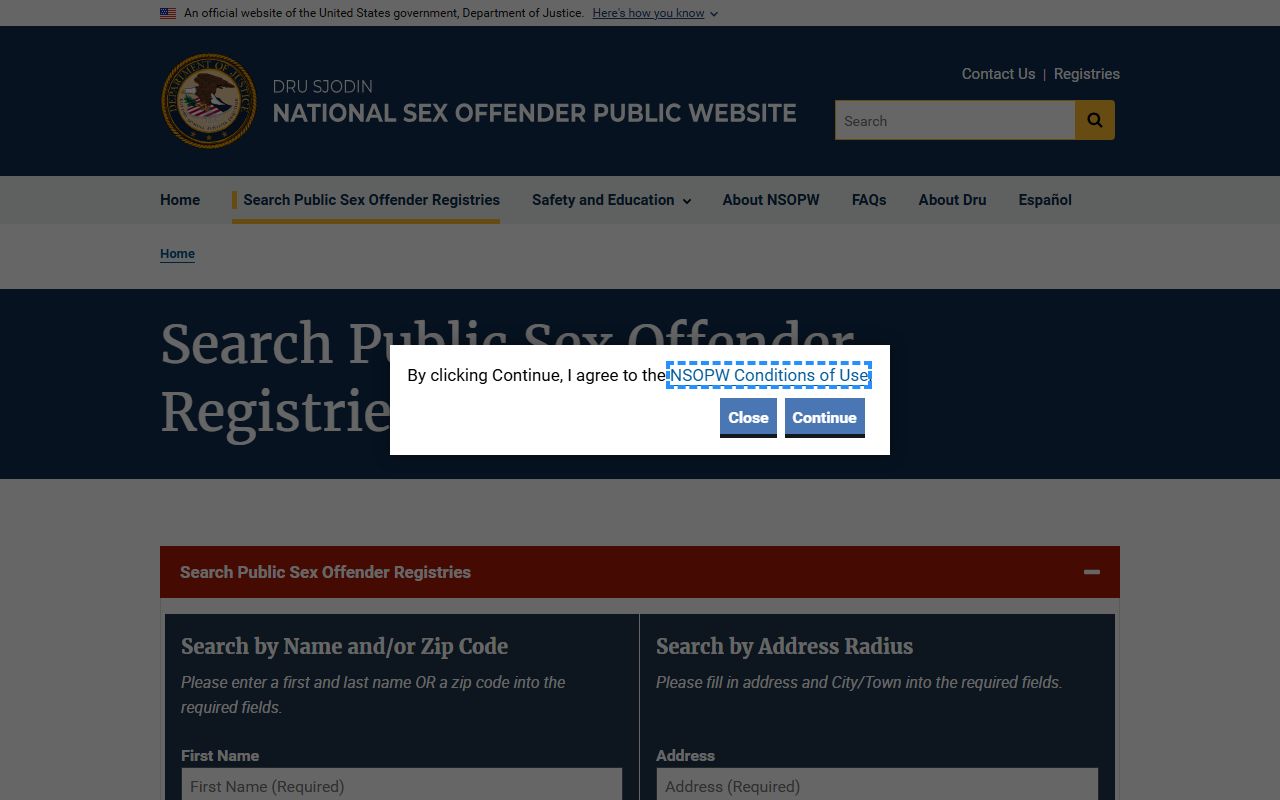Click Close in the conditions dialog
The width and height of the screenshot is (1280, 800).
click(748, 418)
